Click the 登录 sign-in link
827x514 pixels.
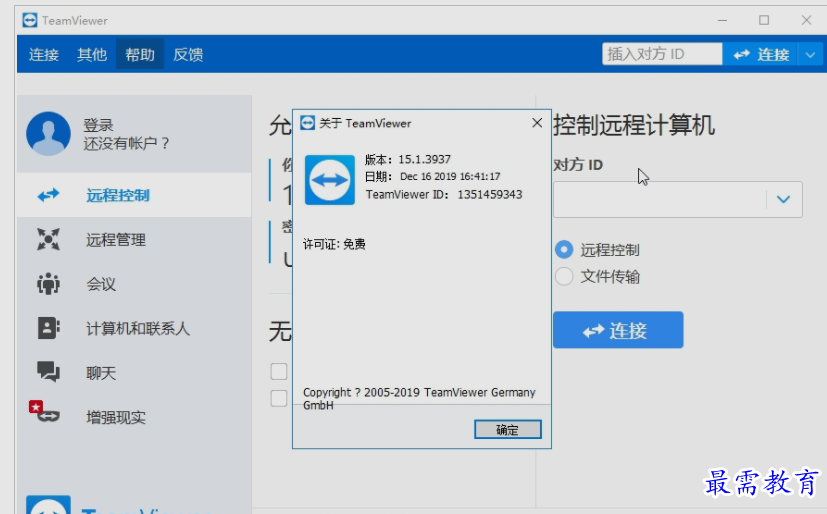98,125
